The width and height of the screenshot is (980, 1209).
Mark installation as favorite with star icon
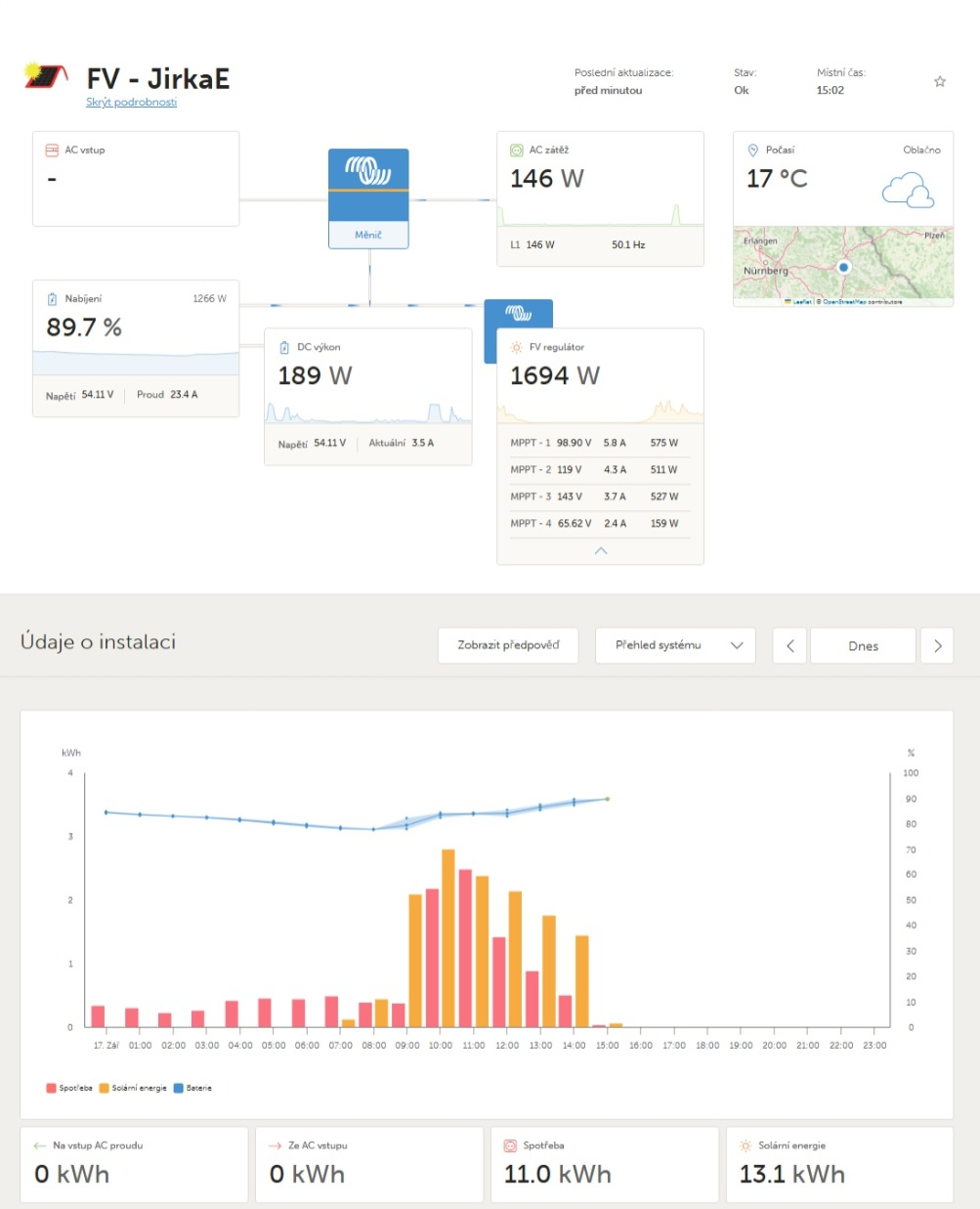(x=940, y=81)
